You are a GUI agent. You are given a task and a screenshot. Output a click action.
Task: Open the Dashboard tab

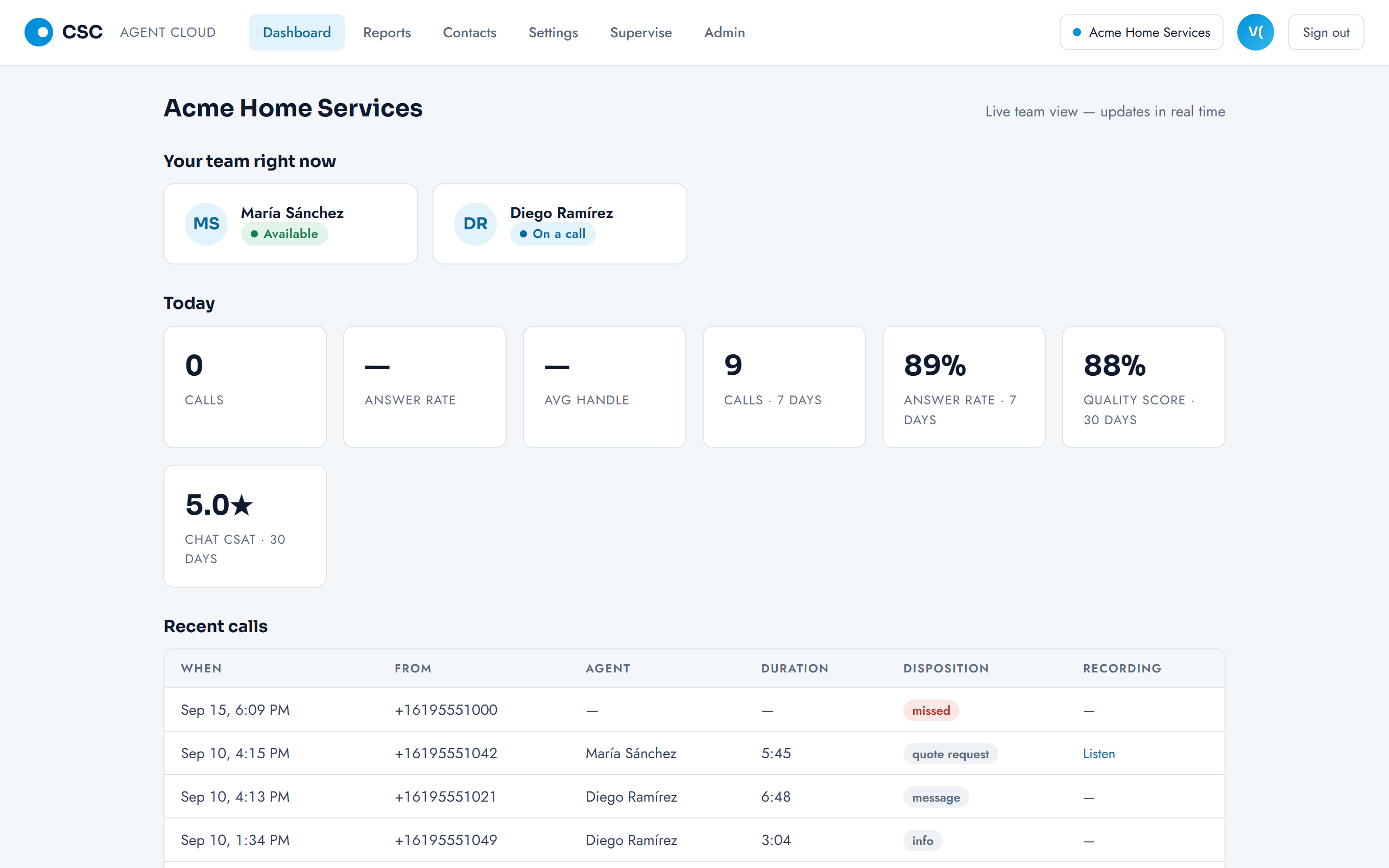click(297, 32)
